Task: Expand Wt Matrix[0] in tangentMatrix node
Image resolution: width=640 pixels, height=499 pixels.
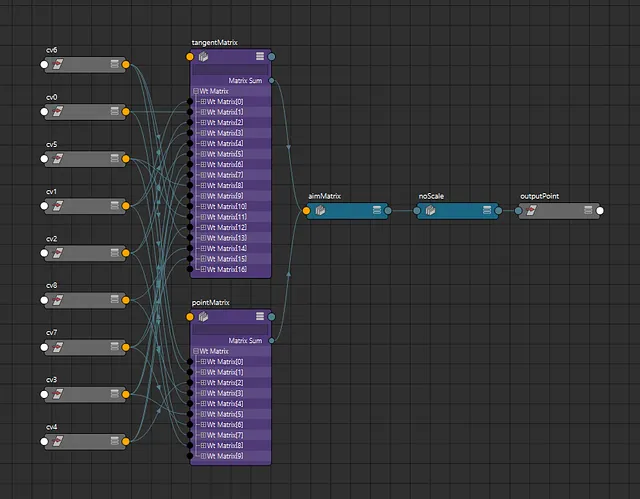Action: (x=203, y=101)
